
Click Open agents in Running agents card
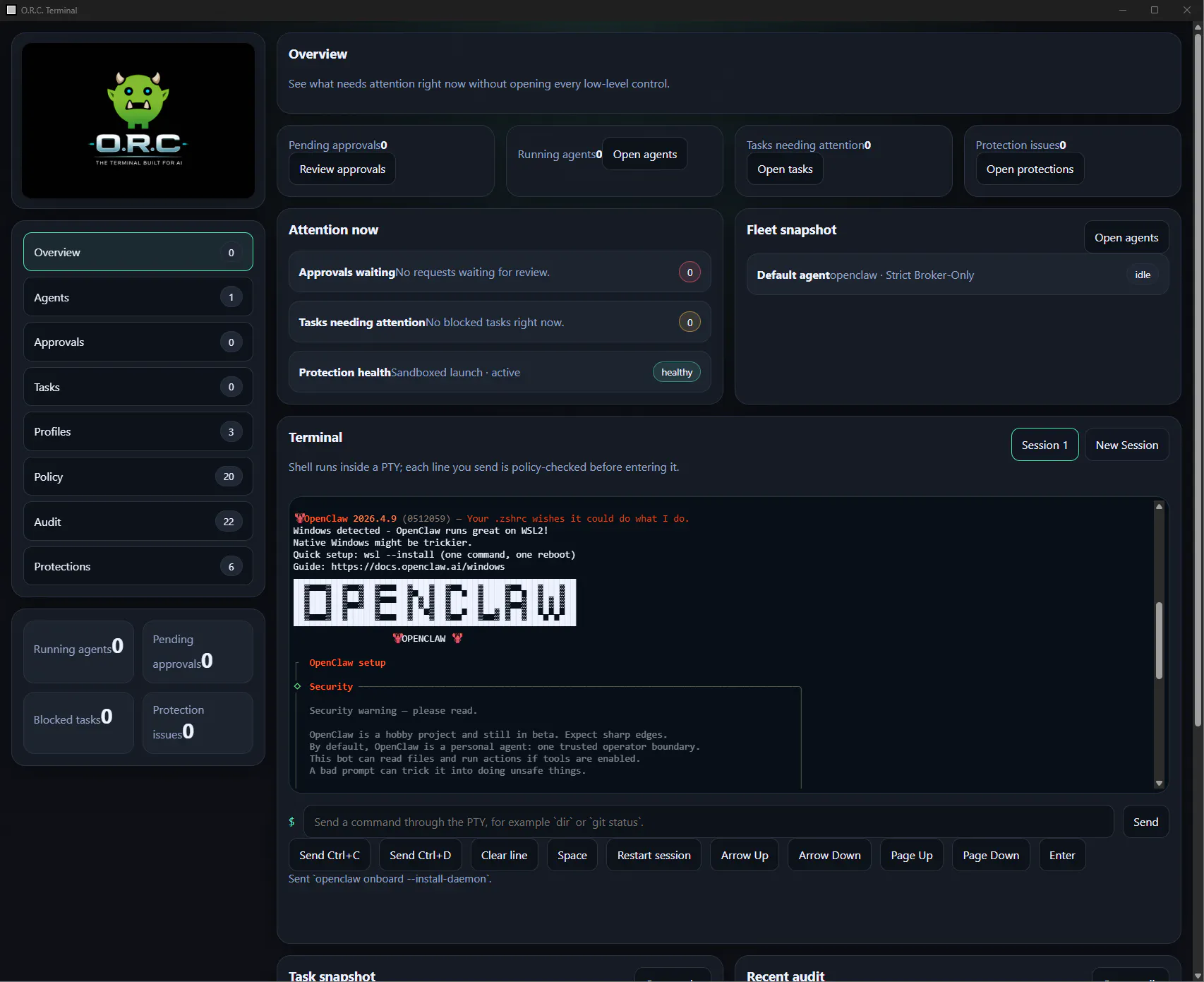click(x=645, y=155)
